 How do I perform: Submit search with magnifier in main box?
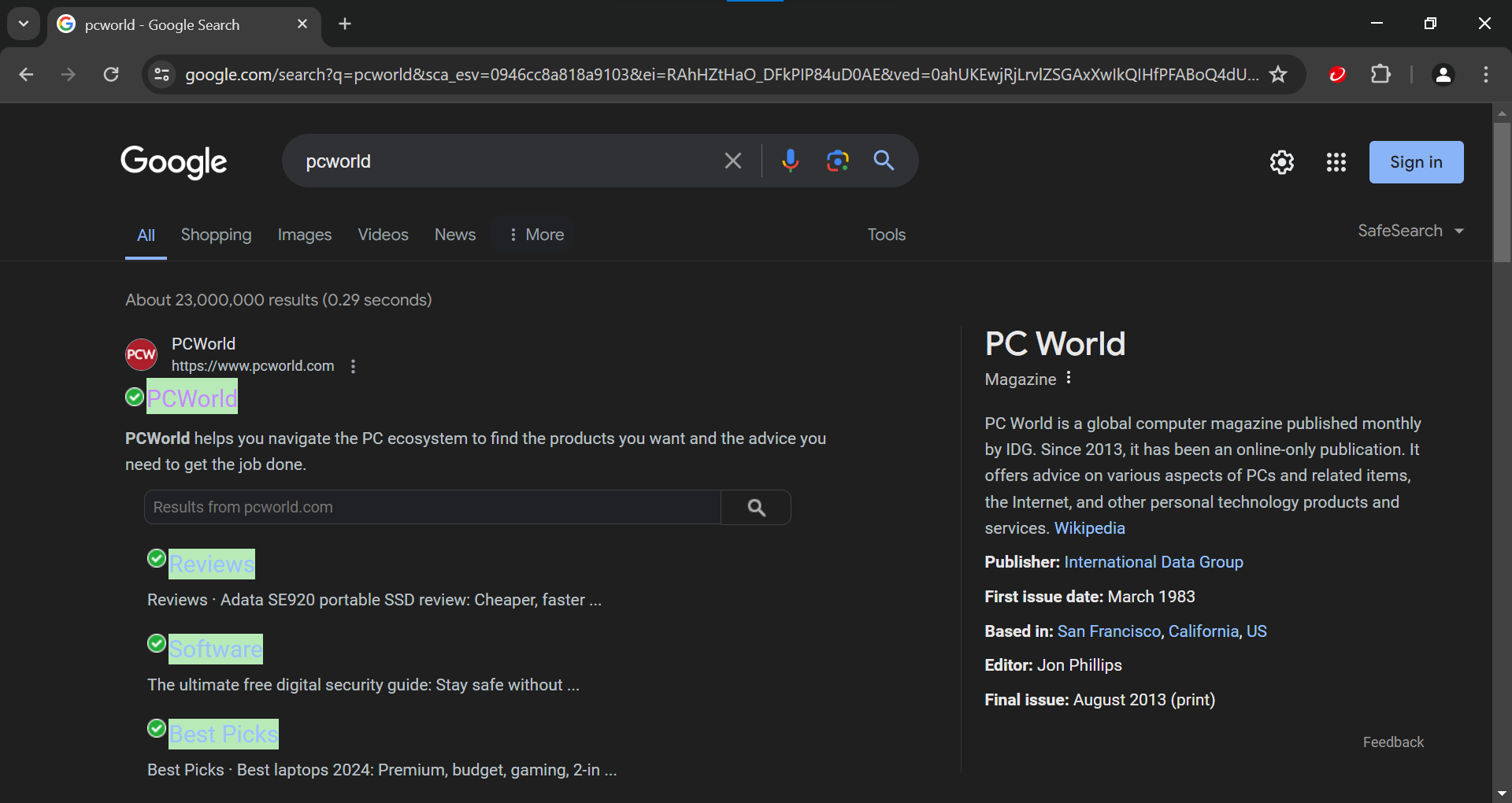click(x=884, y=161)
